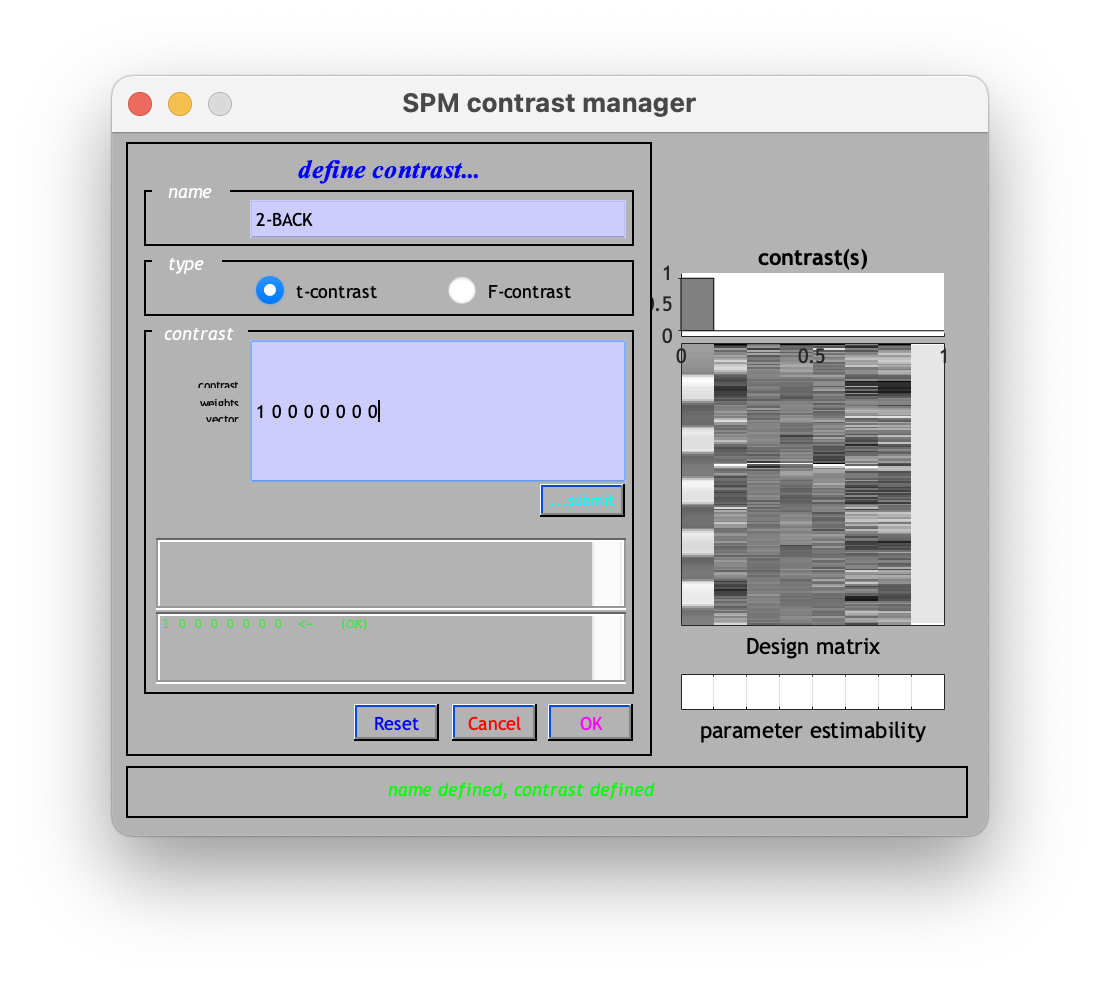
Task: Close the SPM contrast manager window
Action: [140, 104]
